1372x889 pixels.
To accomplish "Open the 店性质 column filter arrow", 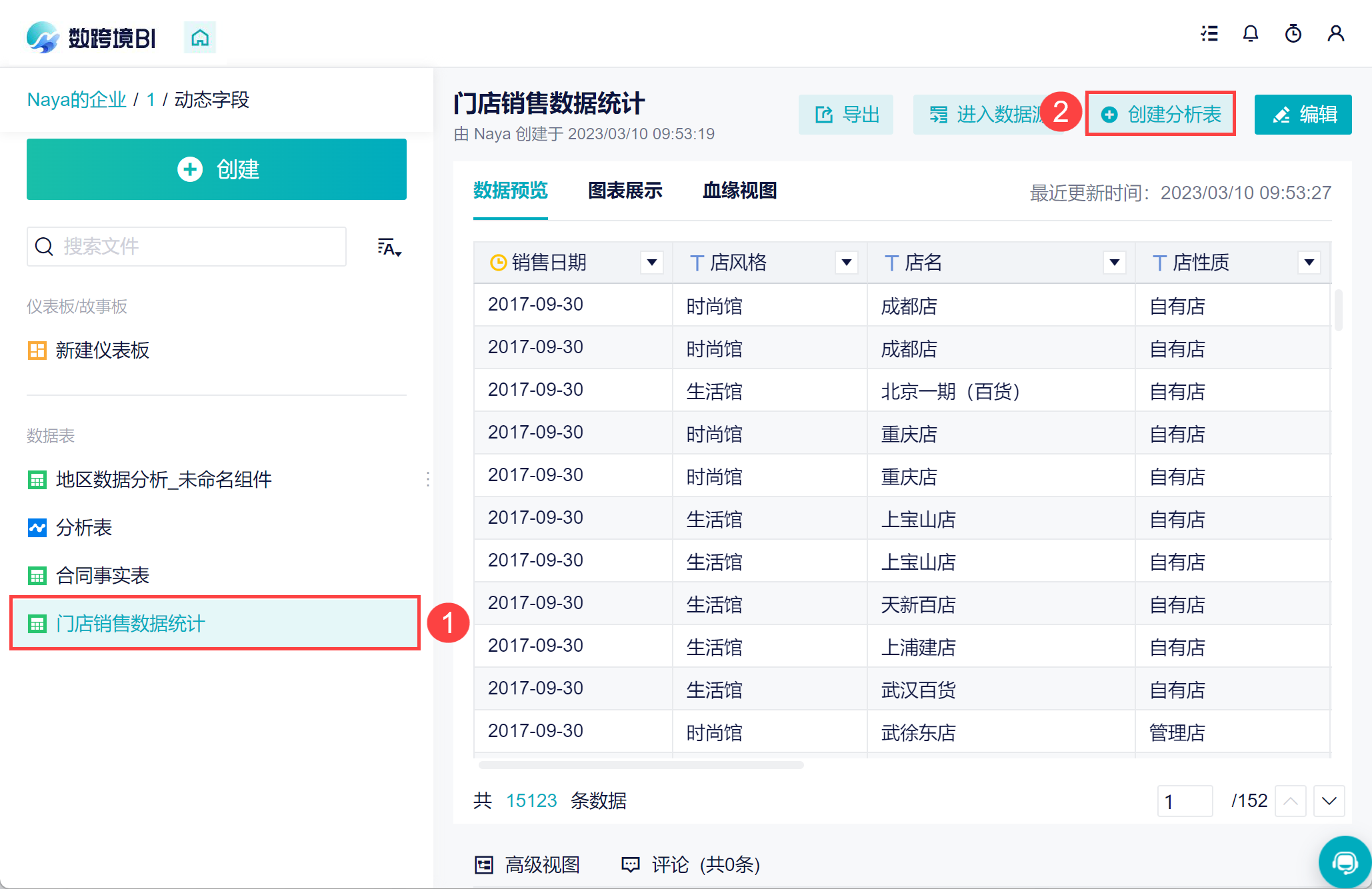I will pyautogui.click(x=1309, y=263).
